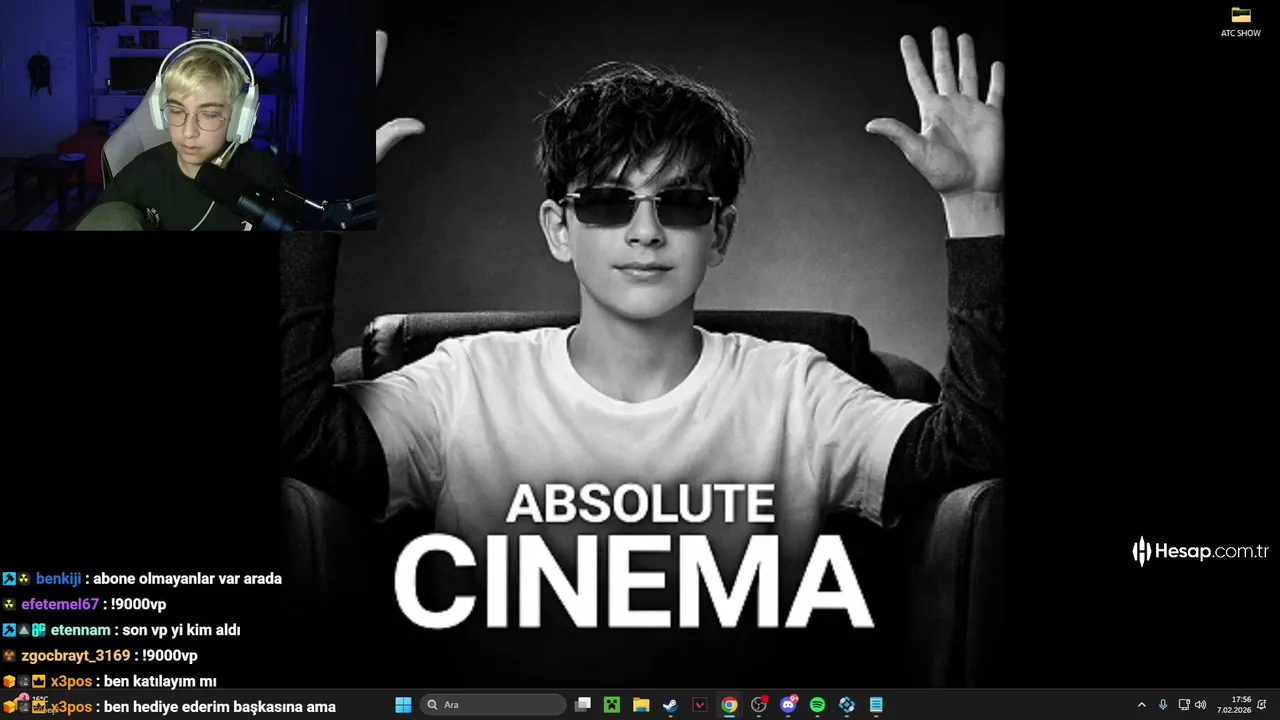Click username etennam in chat

point(80,630)
